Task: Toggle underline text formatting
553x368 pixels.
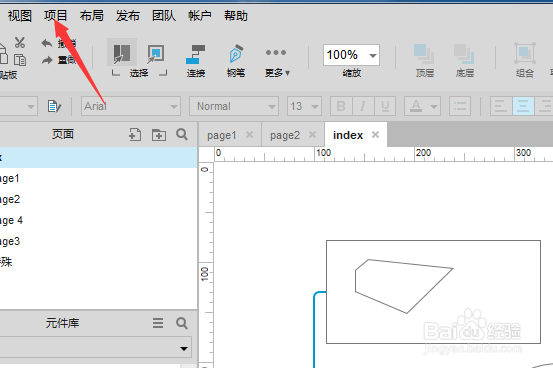Action: click(385, 106)
